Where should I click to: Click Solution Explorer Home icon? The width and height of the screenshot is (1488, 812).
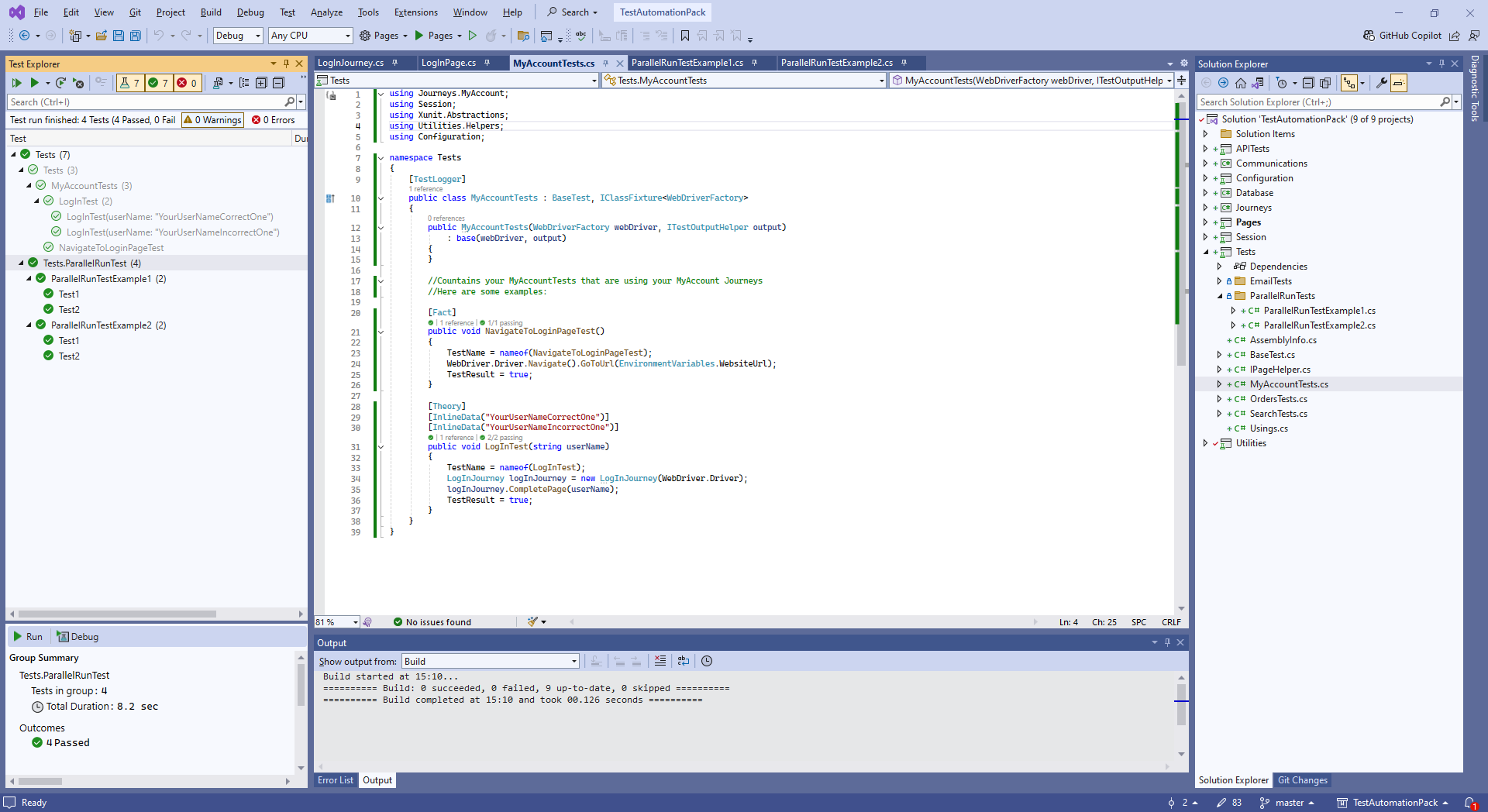(1240, 83)
